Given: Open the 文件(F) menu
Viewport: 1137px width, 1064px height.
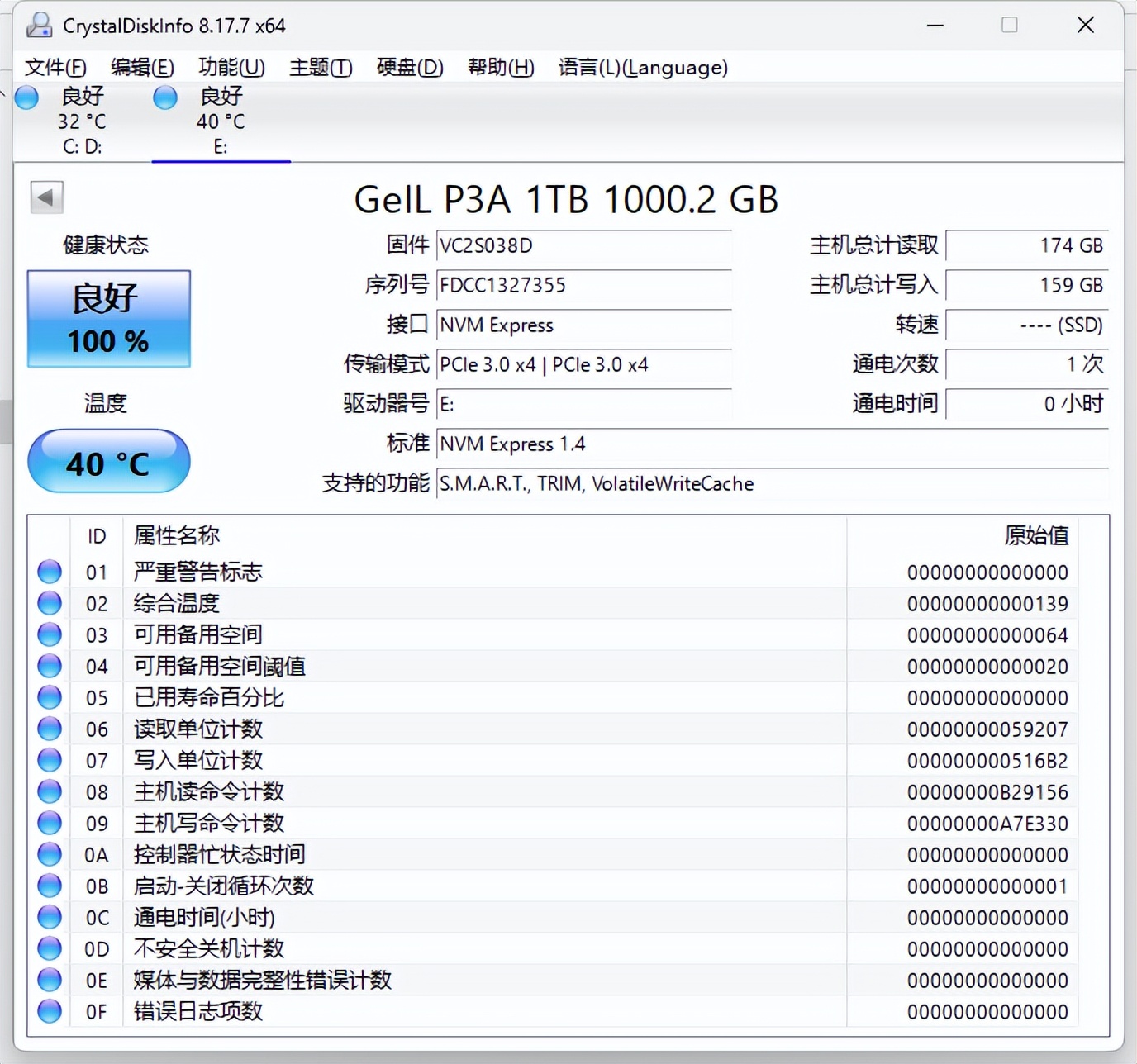Looking at the screenshot, I should [55, 68].
